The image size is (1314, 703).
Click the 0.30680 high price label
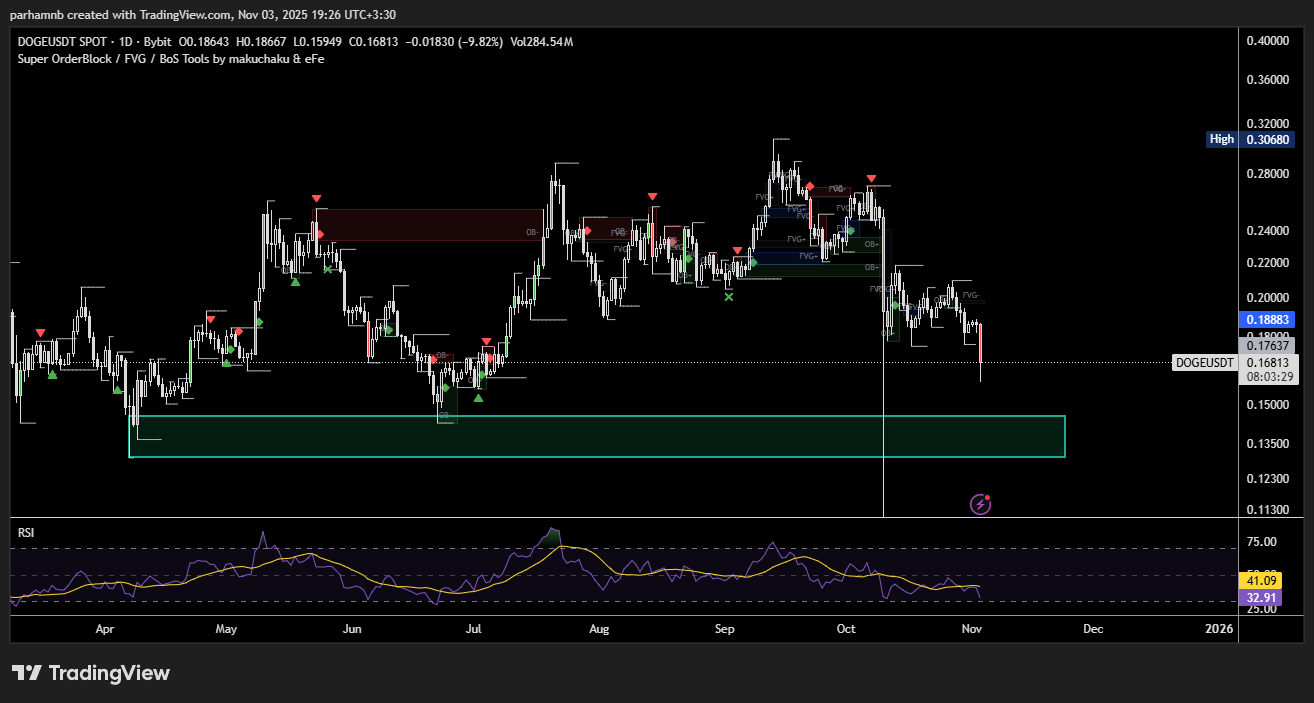pyautogui.click(x=1267, y=140)
